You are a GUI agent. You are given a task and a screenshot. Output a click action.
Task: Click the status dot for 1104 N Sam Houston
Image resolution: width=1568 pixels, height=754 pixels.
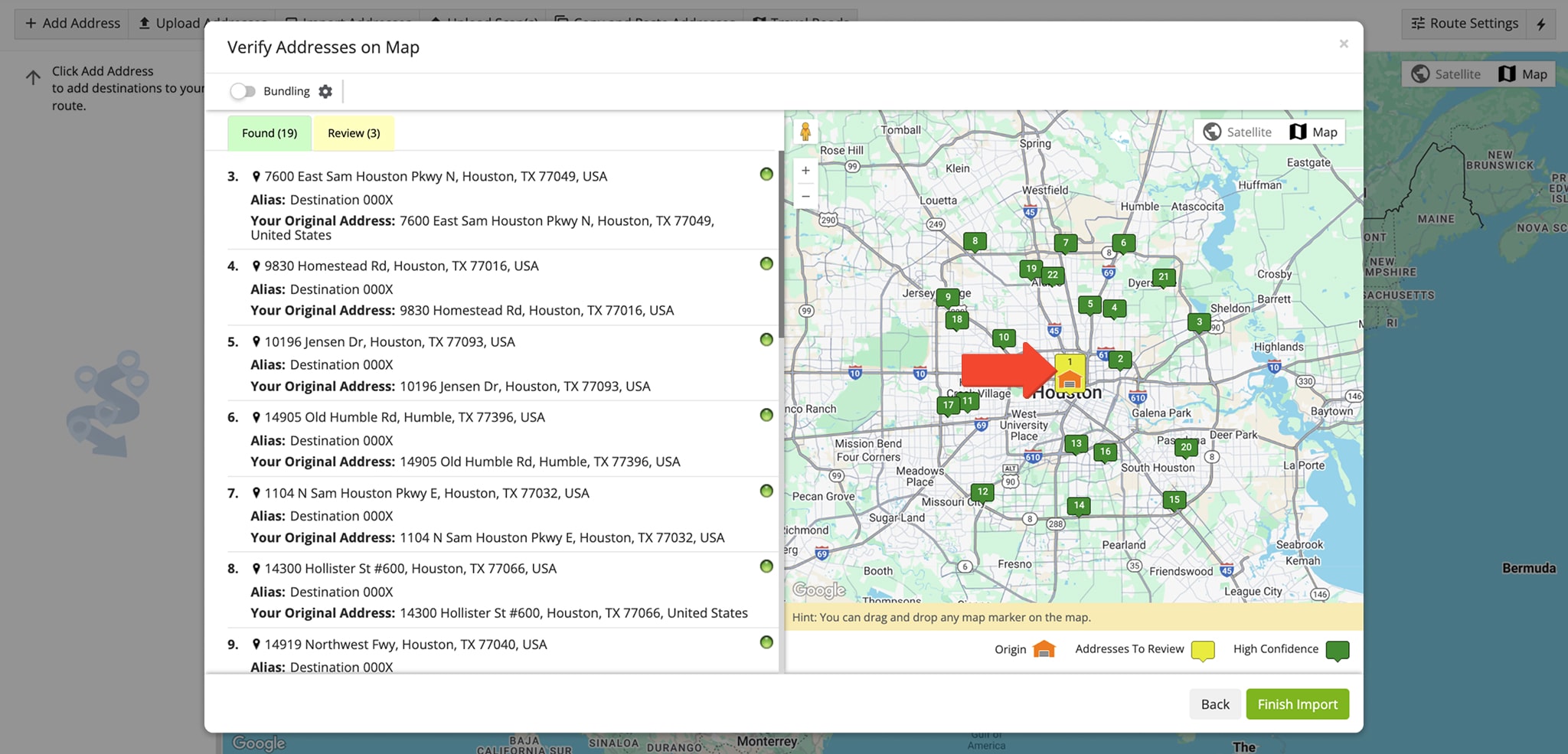point(766,491)
